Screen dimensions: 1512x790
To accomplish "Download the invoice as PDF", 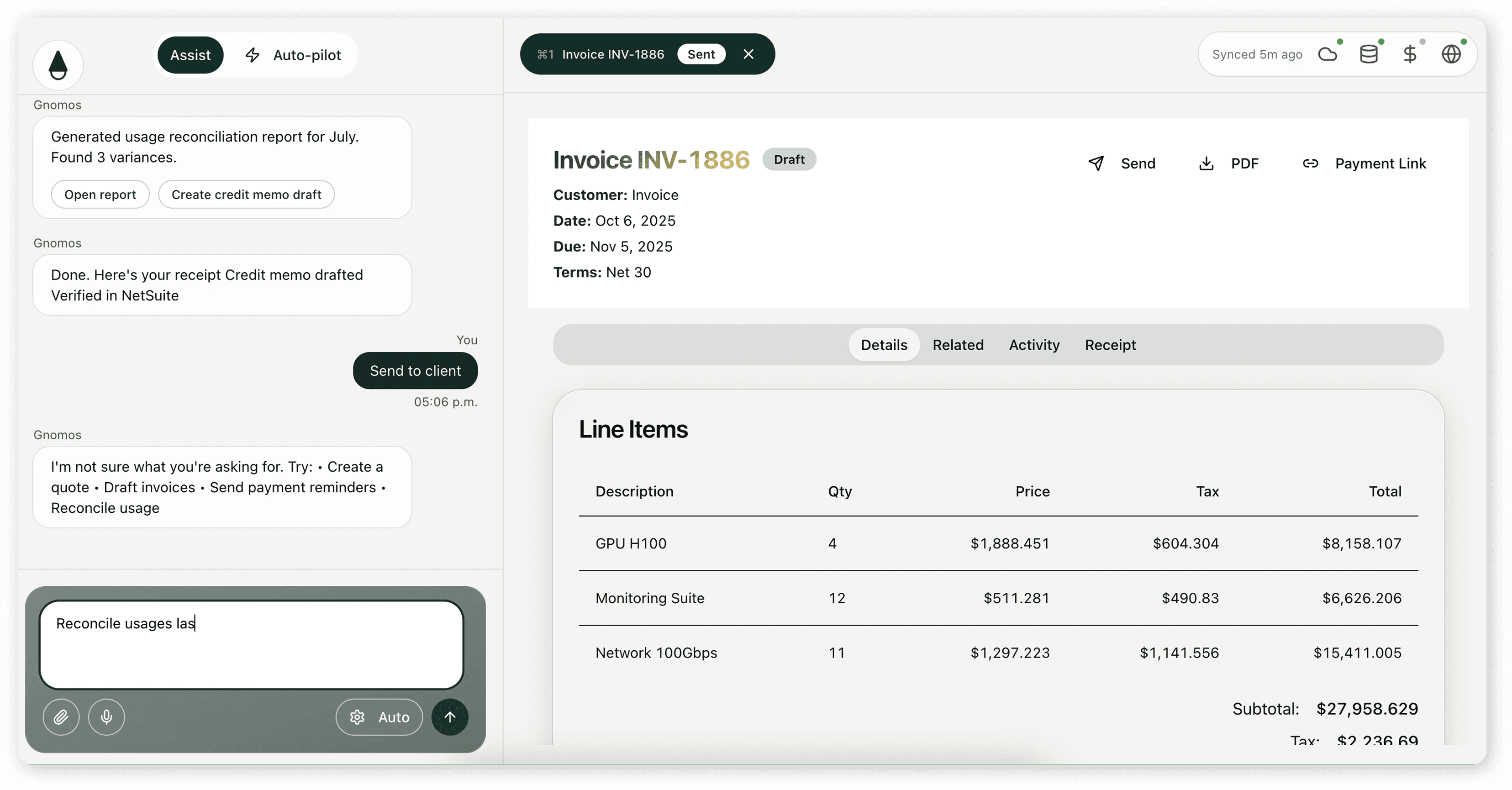I will [x=1228, y=163].
